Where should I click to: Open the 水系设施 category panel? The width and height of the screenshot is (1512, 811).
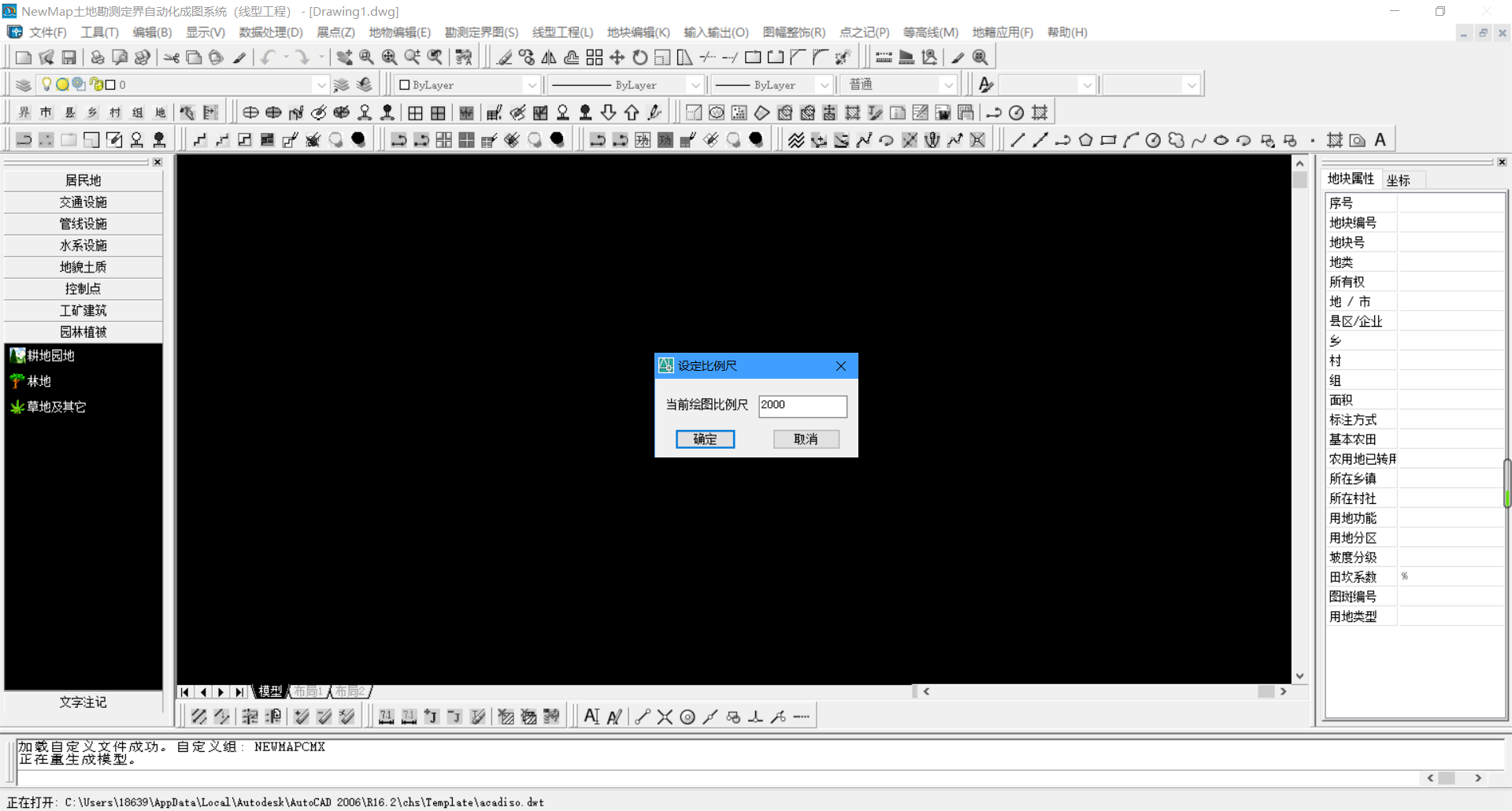(83, 246)
